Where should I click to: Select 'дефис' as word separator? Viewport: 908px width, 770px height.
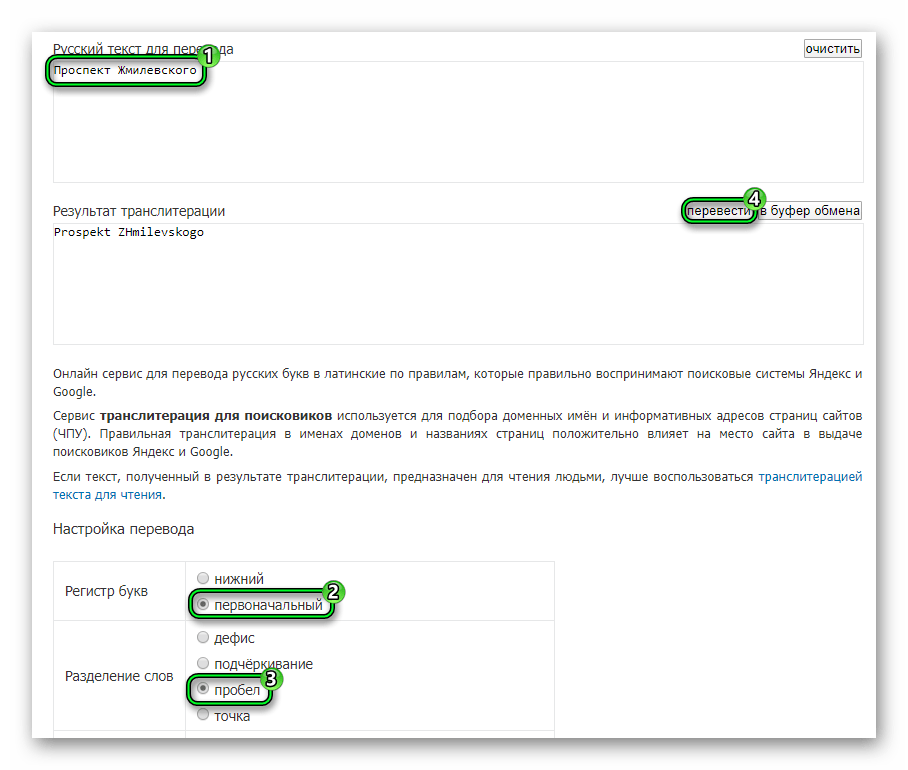click(203, 638)
